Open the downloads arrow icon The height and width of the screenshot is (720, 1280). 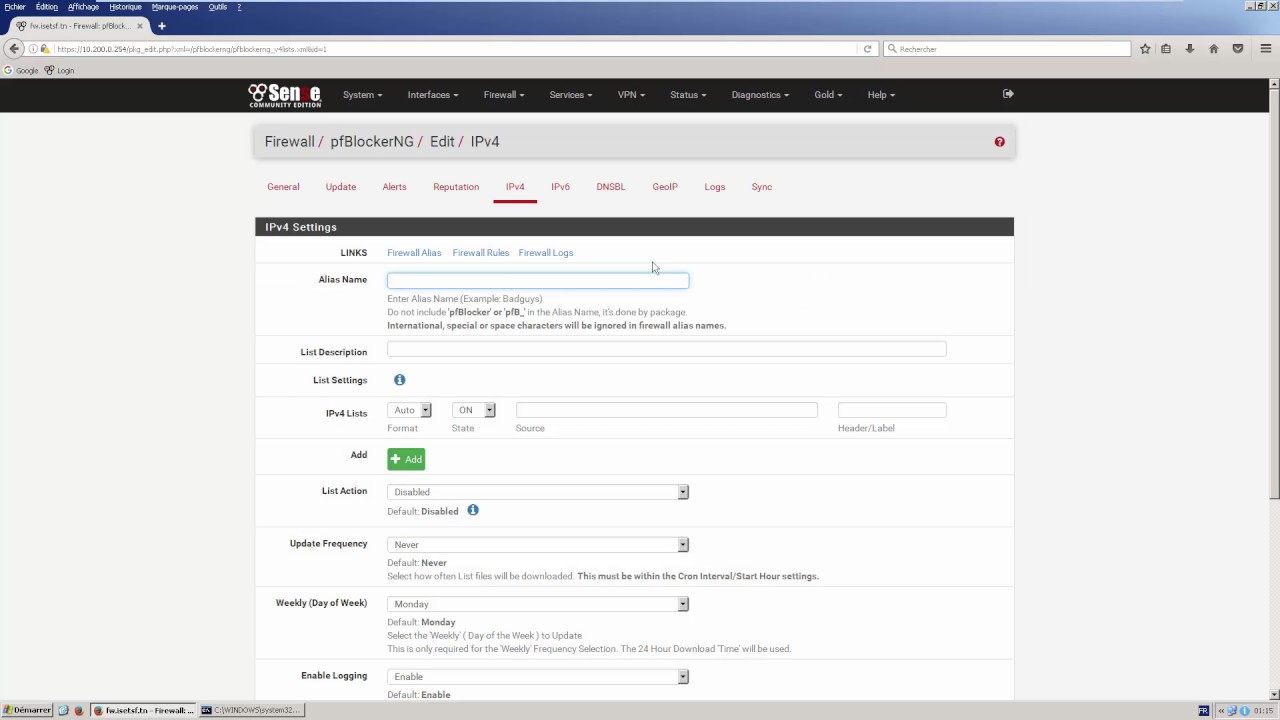(1190, 49)
